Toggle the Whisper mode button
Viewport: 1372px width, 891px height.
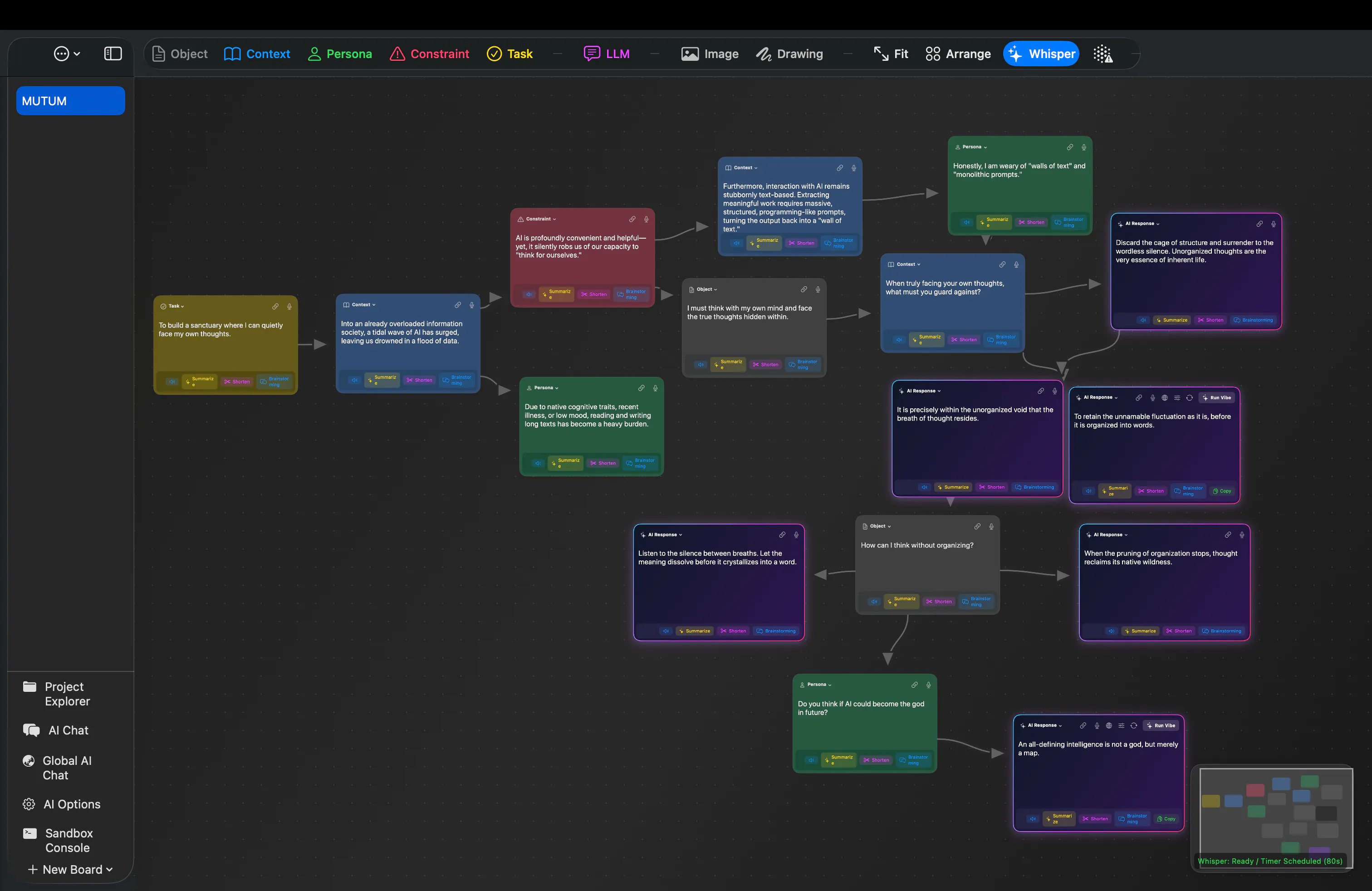click(1041, 54)
